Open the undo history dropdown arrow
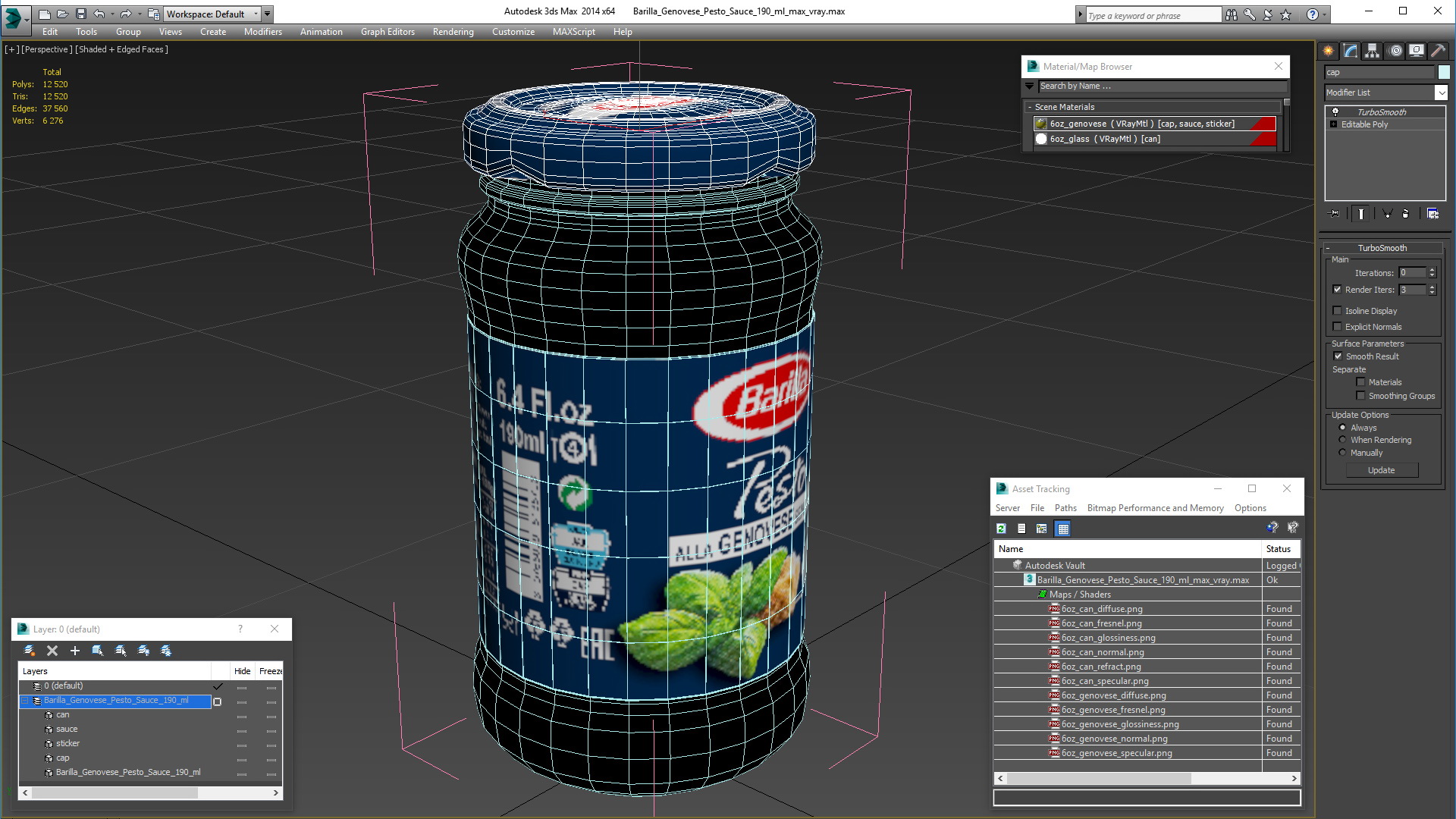Viewport: 1456px width, 819px height. point(112,14)
